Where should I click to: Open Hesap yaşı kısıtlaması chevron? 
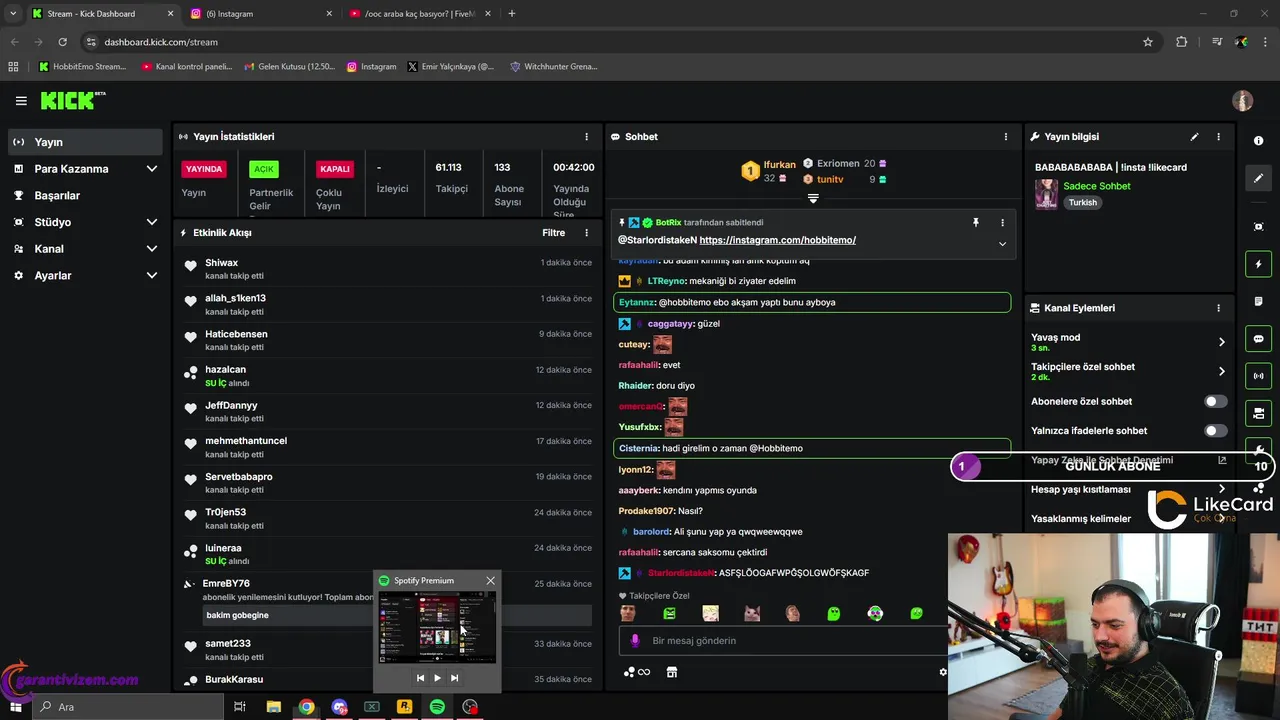pos(1221,489)
